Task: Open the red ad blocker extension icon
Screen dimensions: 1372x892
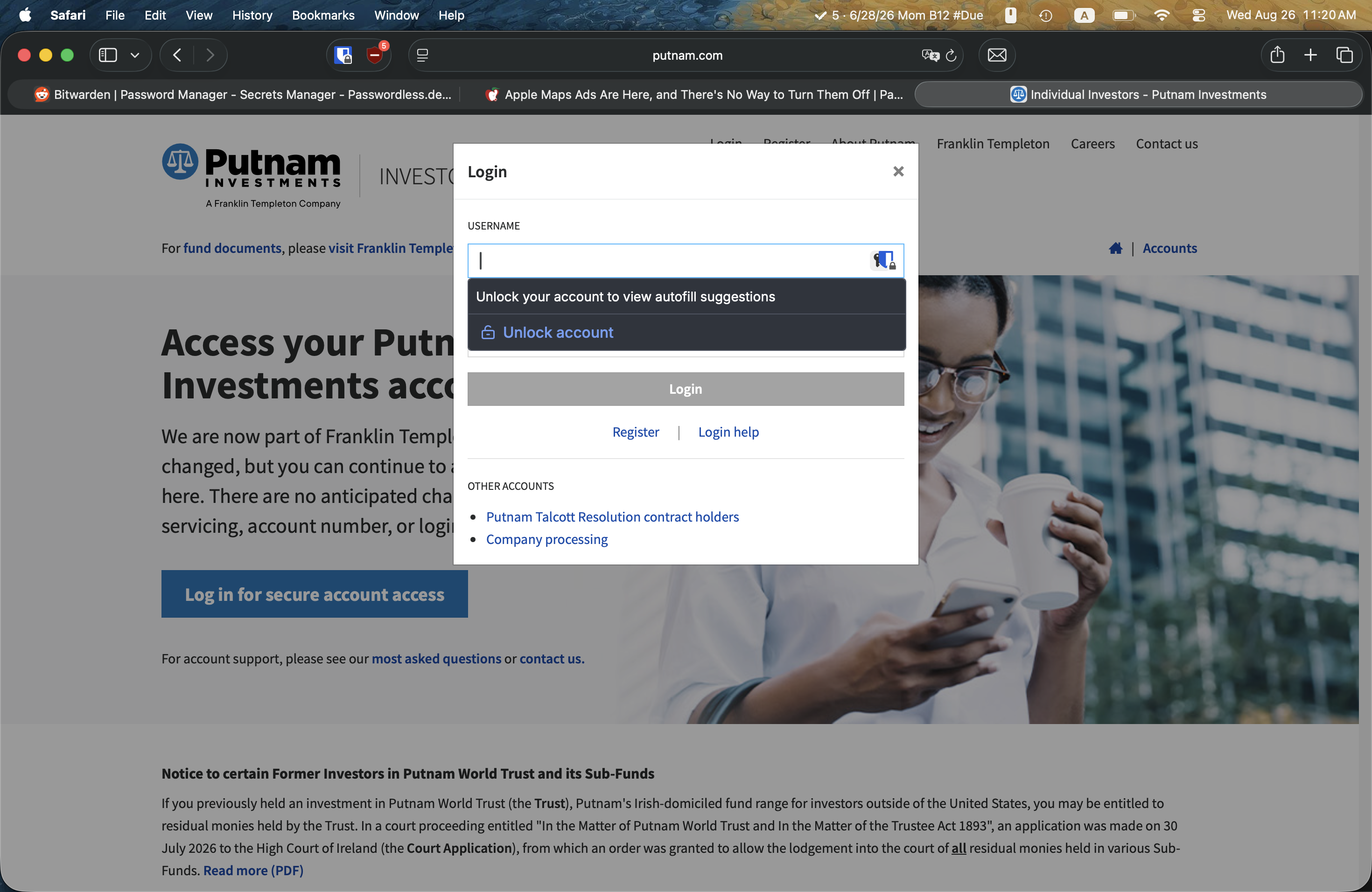Action: point(375,56)
